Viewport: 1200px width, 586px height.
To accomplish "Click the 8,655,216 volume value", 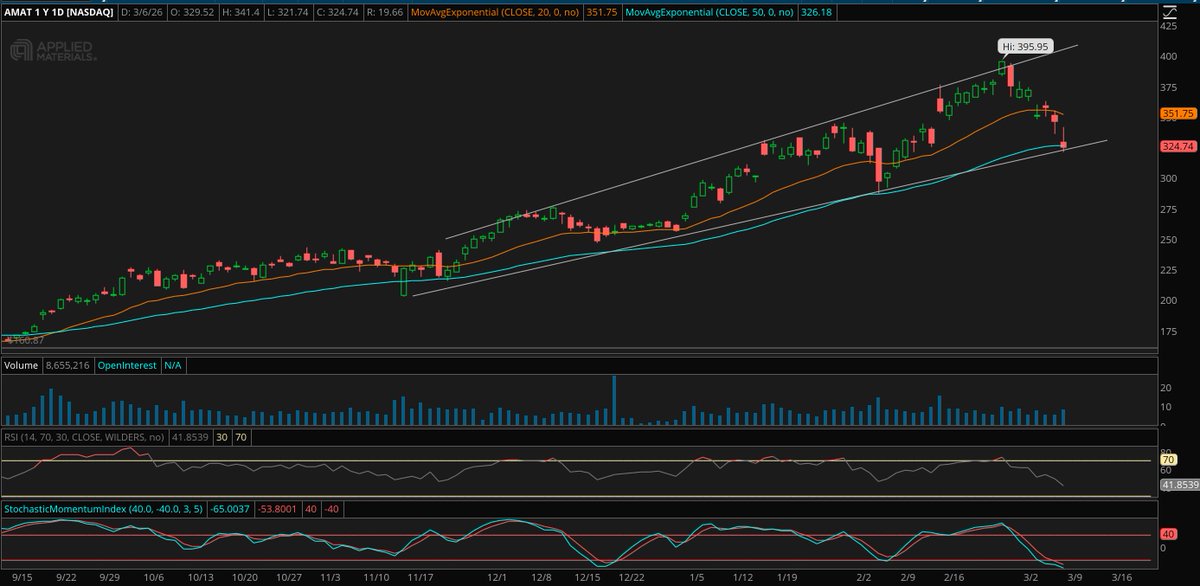I will (66, 365).
